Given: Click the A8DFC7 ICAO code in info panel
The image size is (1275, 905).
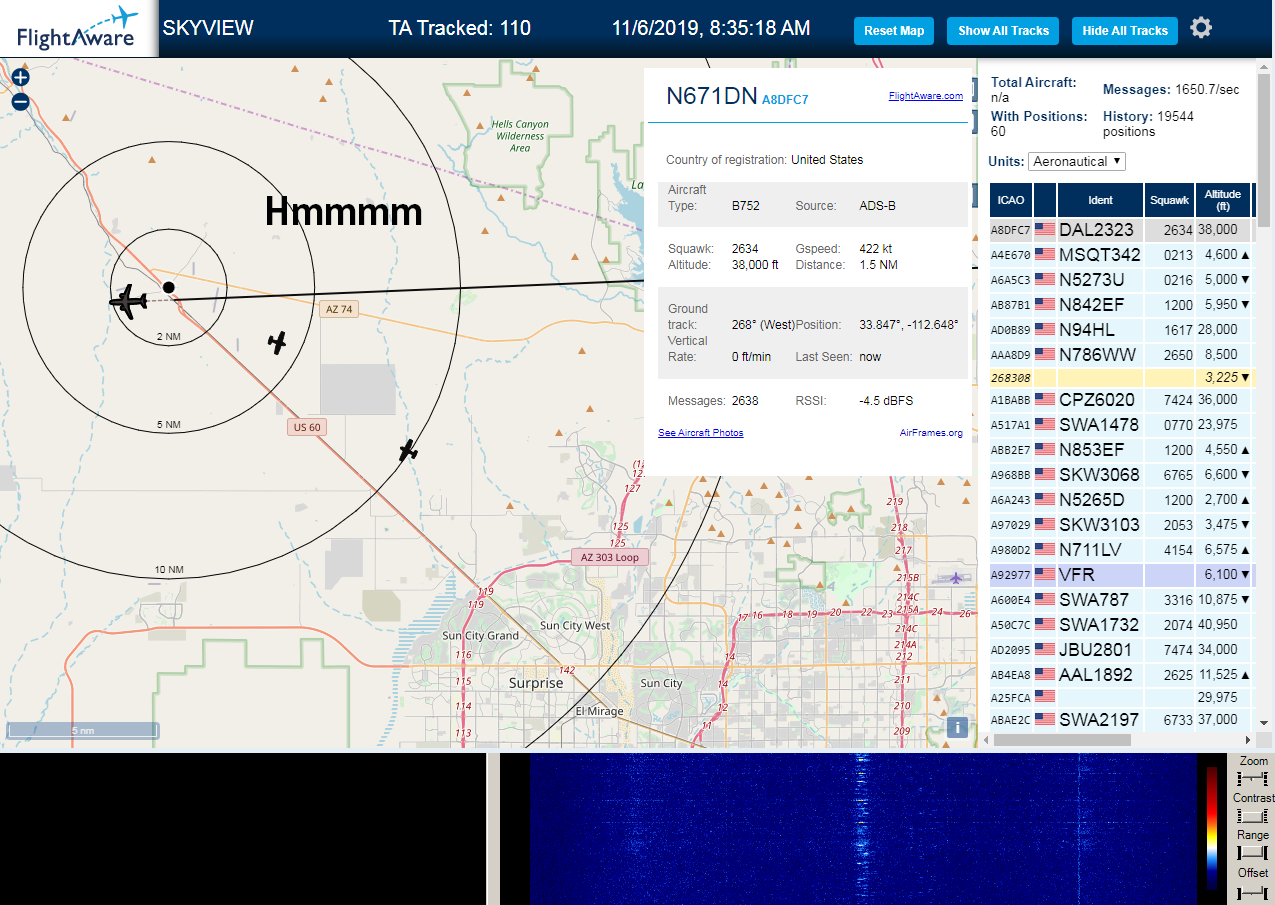Looking at the screenshot, I should click(x=785, y=100).
